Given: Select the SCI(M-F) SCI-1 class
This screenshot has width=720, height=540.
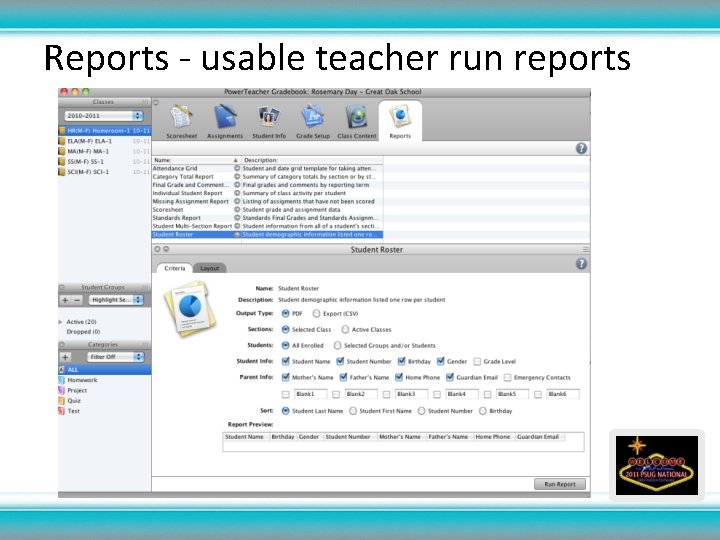Looking at the screenshot, I should click(104, 172).
